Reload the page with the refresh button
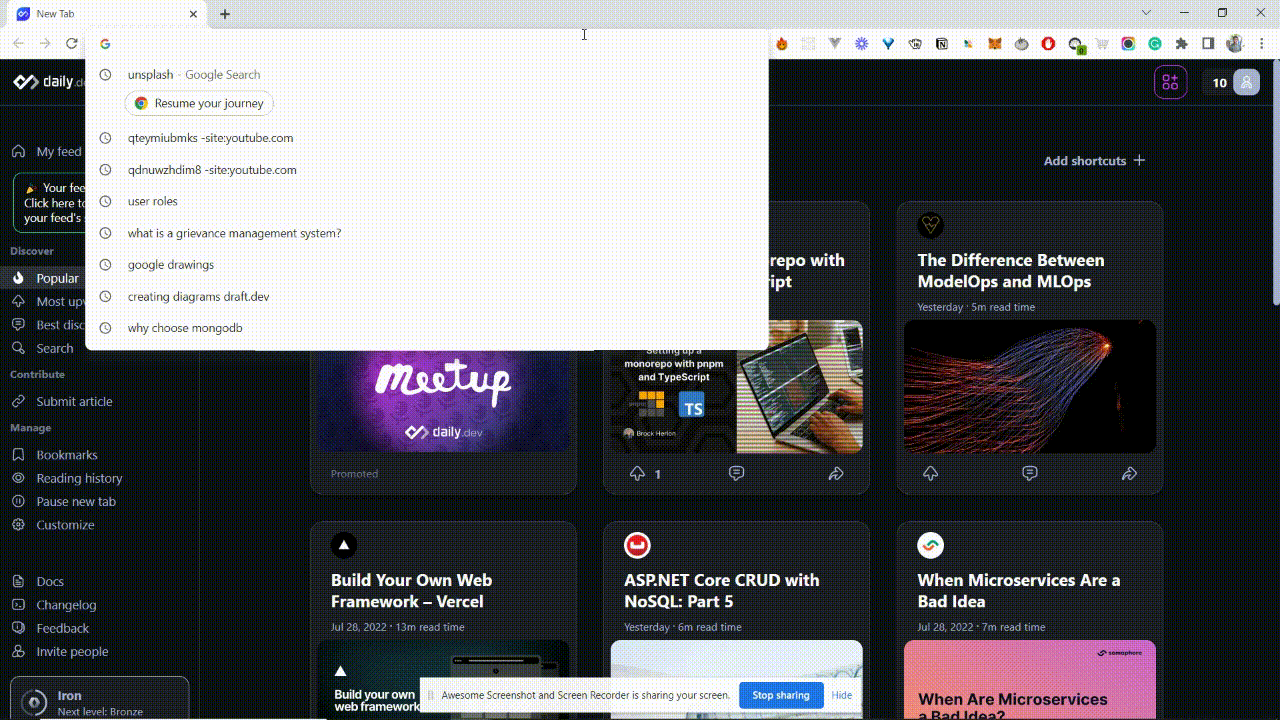This screenshot has width=1280, height=720. [x=71, y=44]
